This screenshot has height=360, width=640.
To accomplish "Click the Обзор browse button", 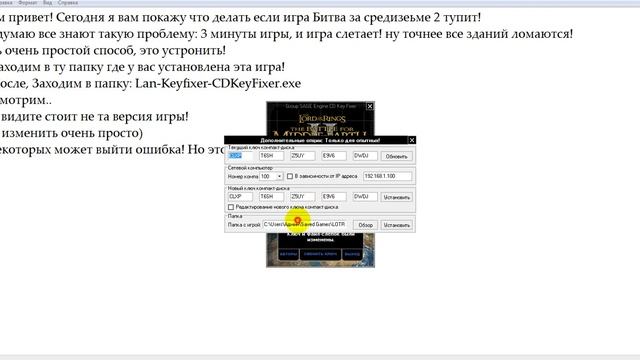I will point(365,225).
